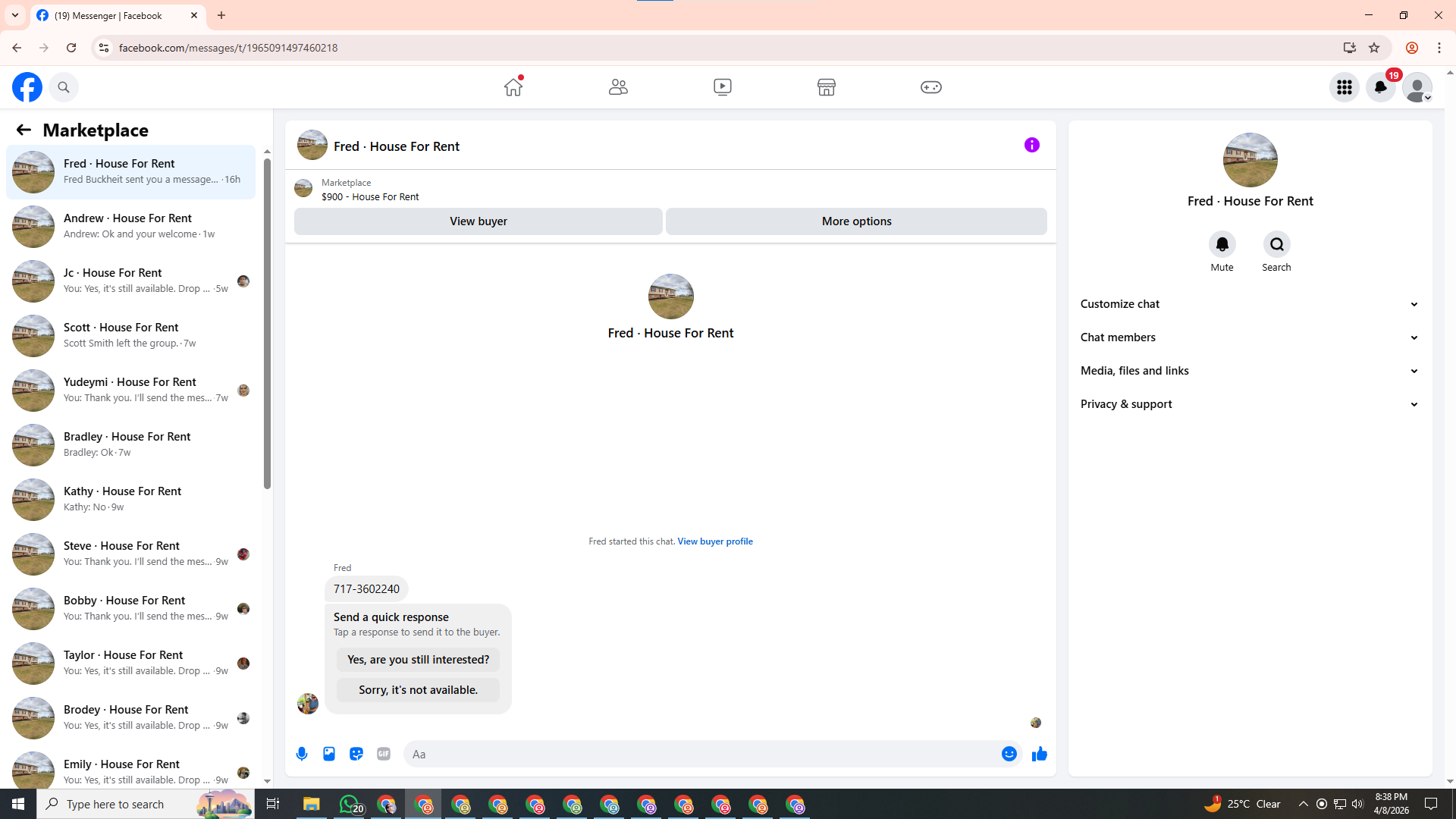Open the View buyer profile link

point(714,541)
